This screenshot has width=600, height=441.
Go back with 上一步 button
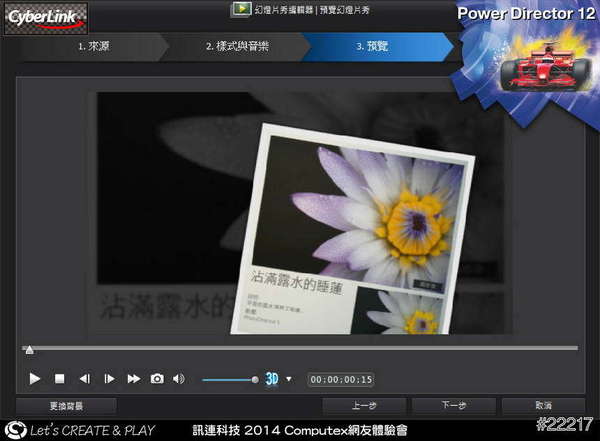364,405
